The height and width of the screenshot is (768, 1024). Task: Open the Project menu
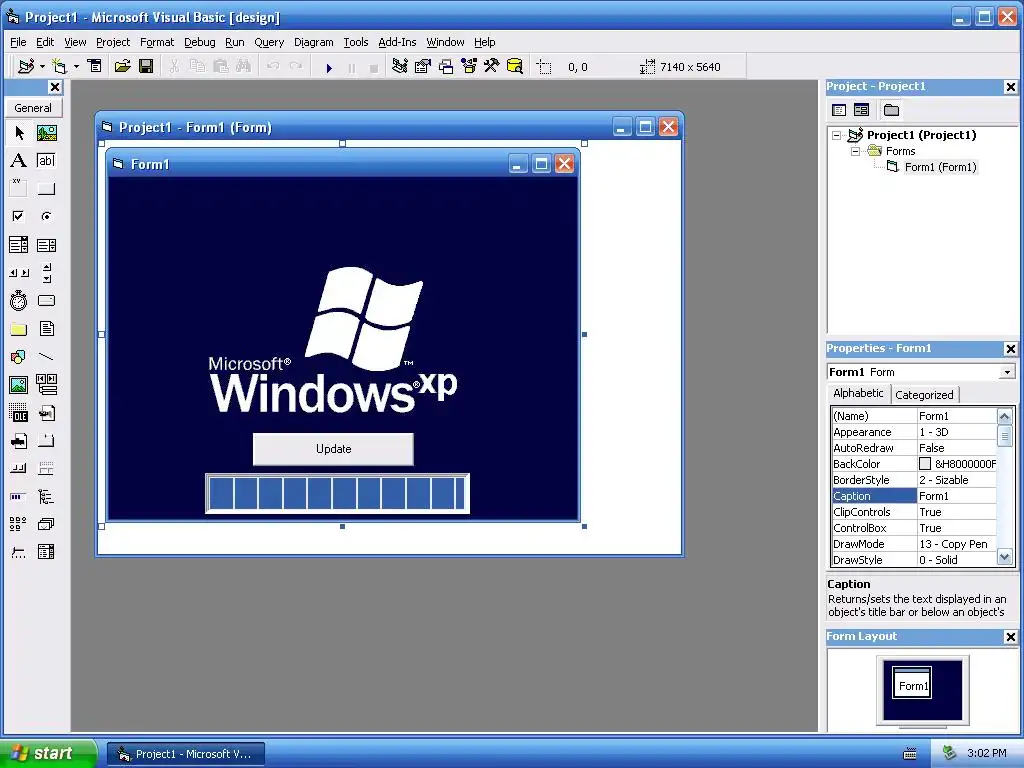pos(113,42)
